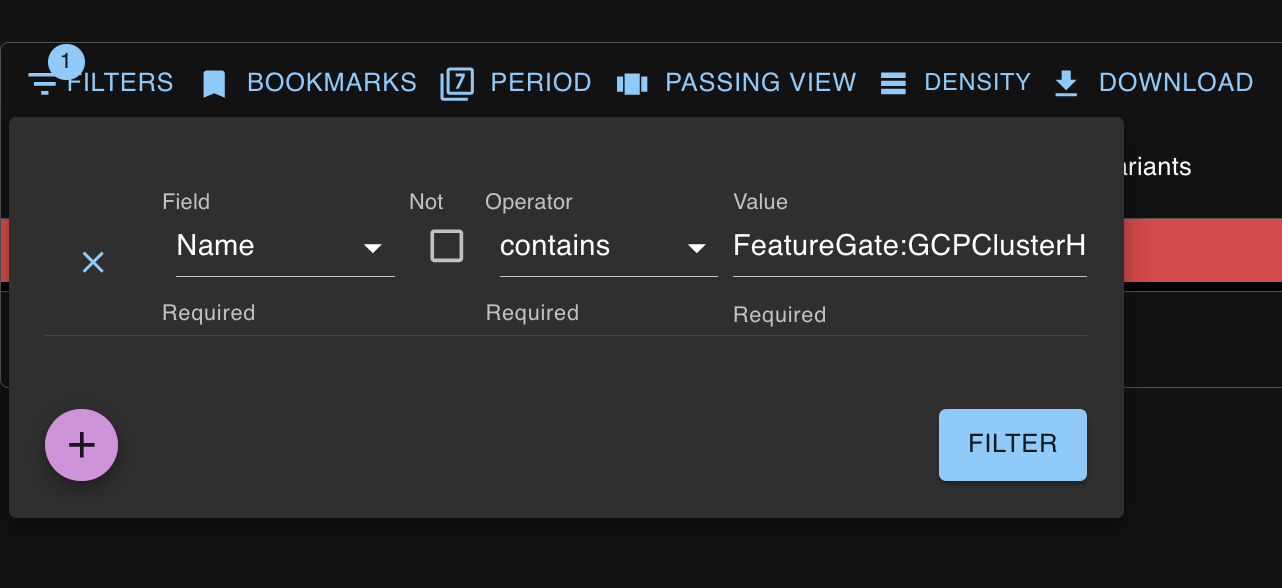Click the Value field with FeatureGate text

[x=909, y=246]
